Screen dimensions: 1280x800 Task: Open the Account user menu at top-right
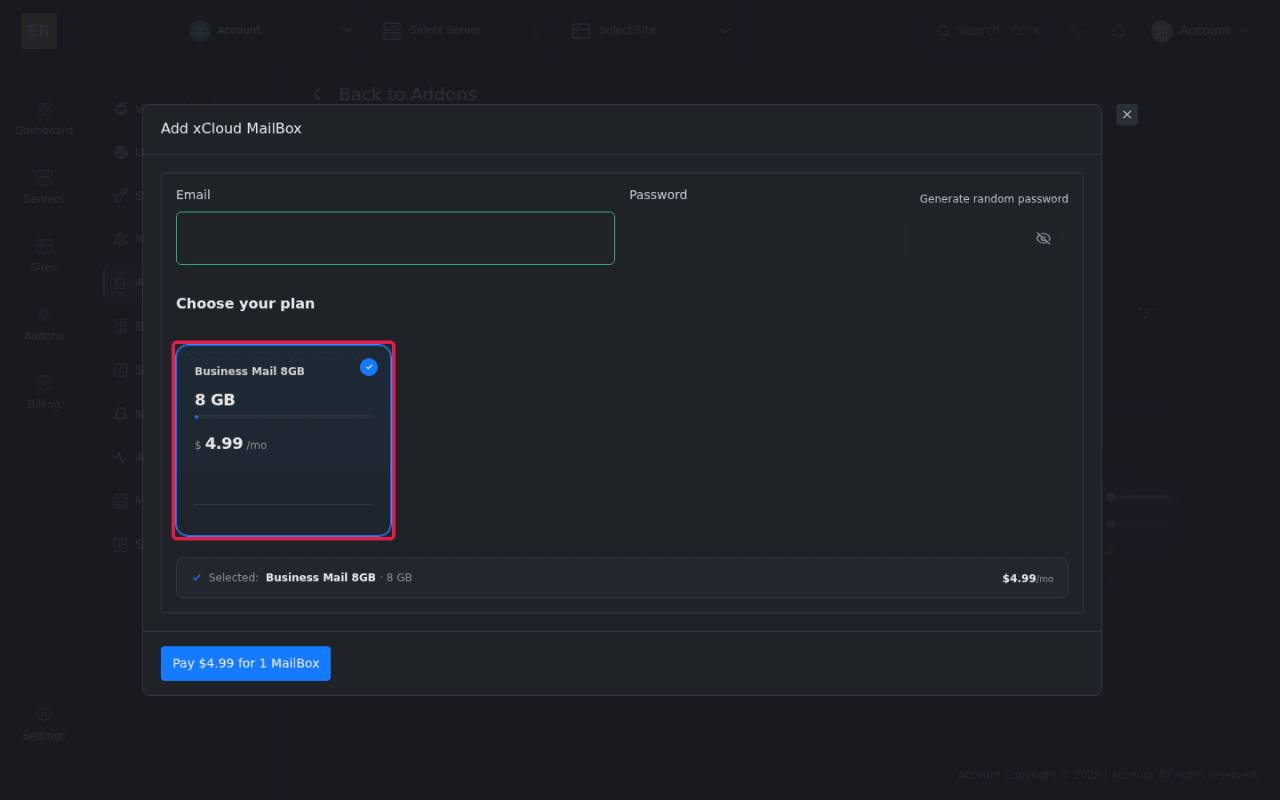pos(1200,31)
